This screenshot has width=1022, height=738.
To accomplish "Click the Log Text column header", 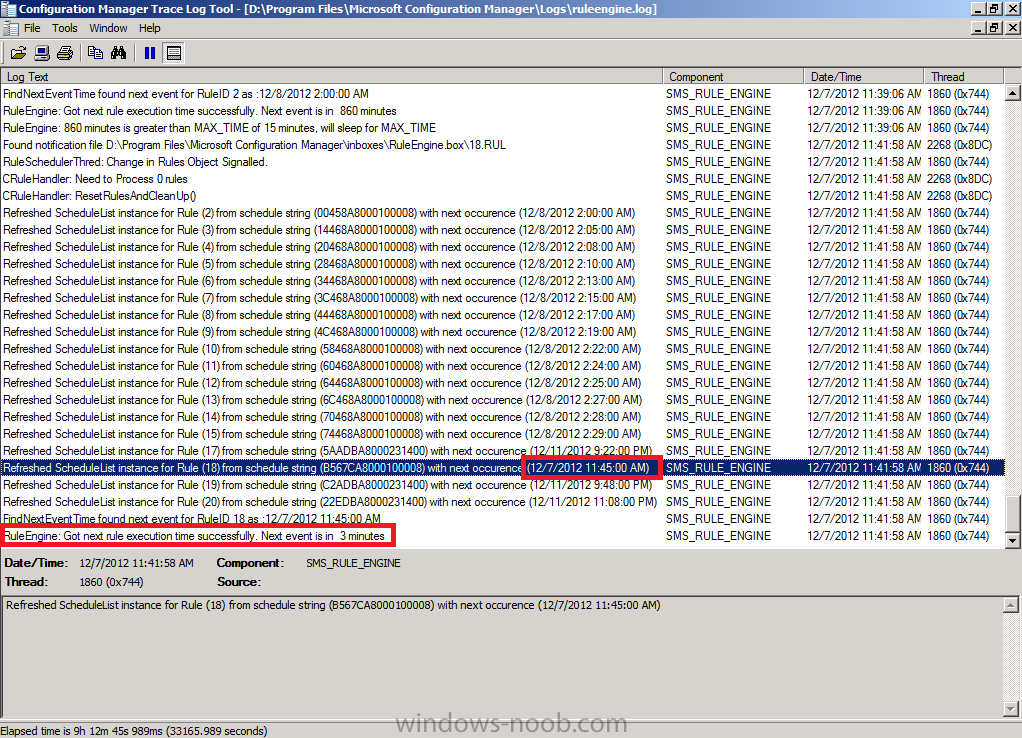I will point(331,76).
